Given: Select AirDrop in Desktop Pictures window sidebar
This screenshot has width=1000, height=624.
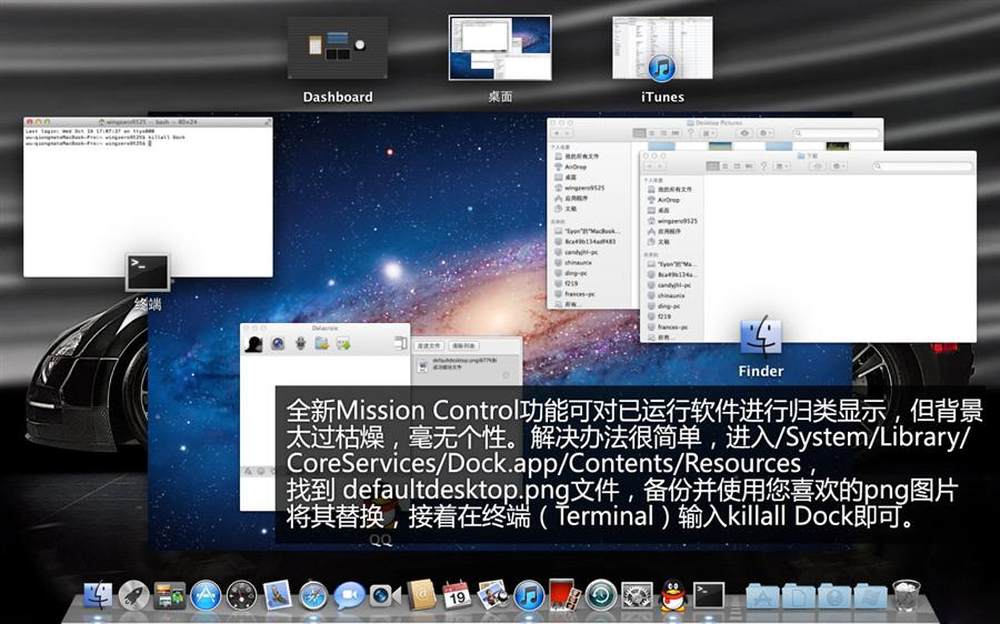Looking at the screenshot, I should (575, 167).
